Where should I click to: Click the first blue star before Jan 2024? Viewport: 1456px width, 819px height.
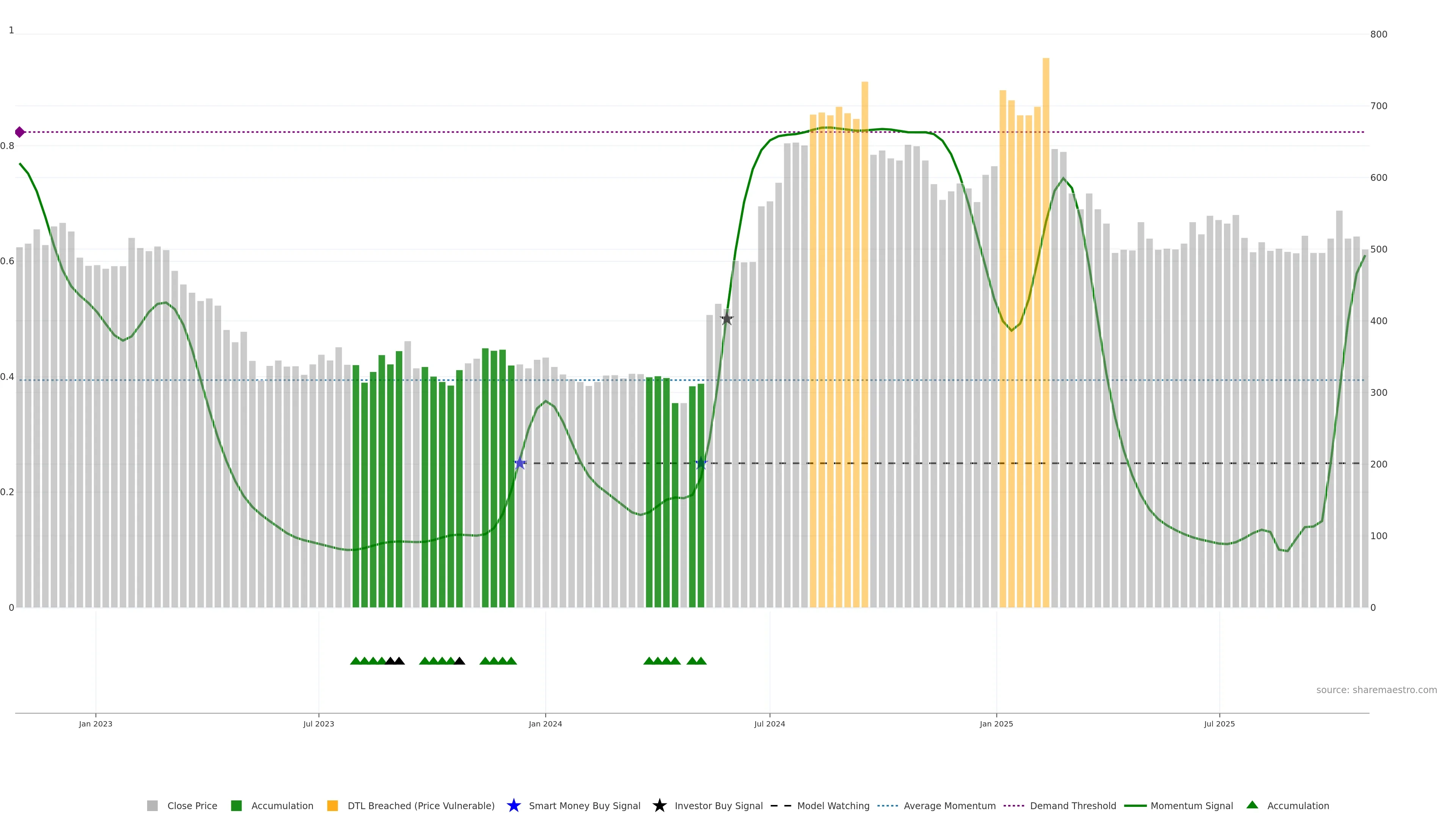pyautogui.click(x=520, y=463)
